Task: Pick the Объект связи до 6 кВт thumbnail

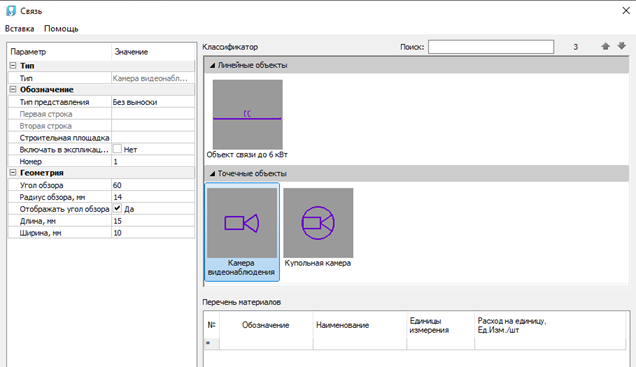Action: pos(247,114)
